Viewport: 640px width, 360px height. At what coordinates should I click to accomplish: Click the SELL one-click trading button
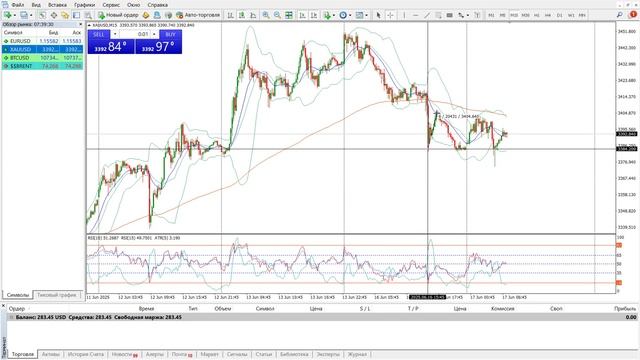pyautogui.click(x=99, y=34)
